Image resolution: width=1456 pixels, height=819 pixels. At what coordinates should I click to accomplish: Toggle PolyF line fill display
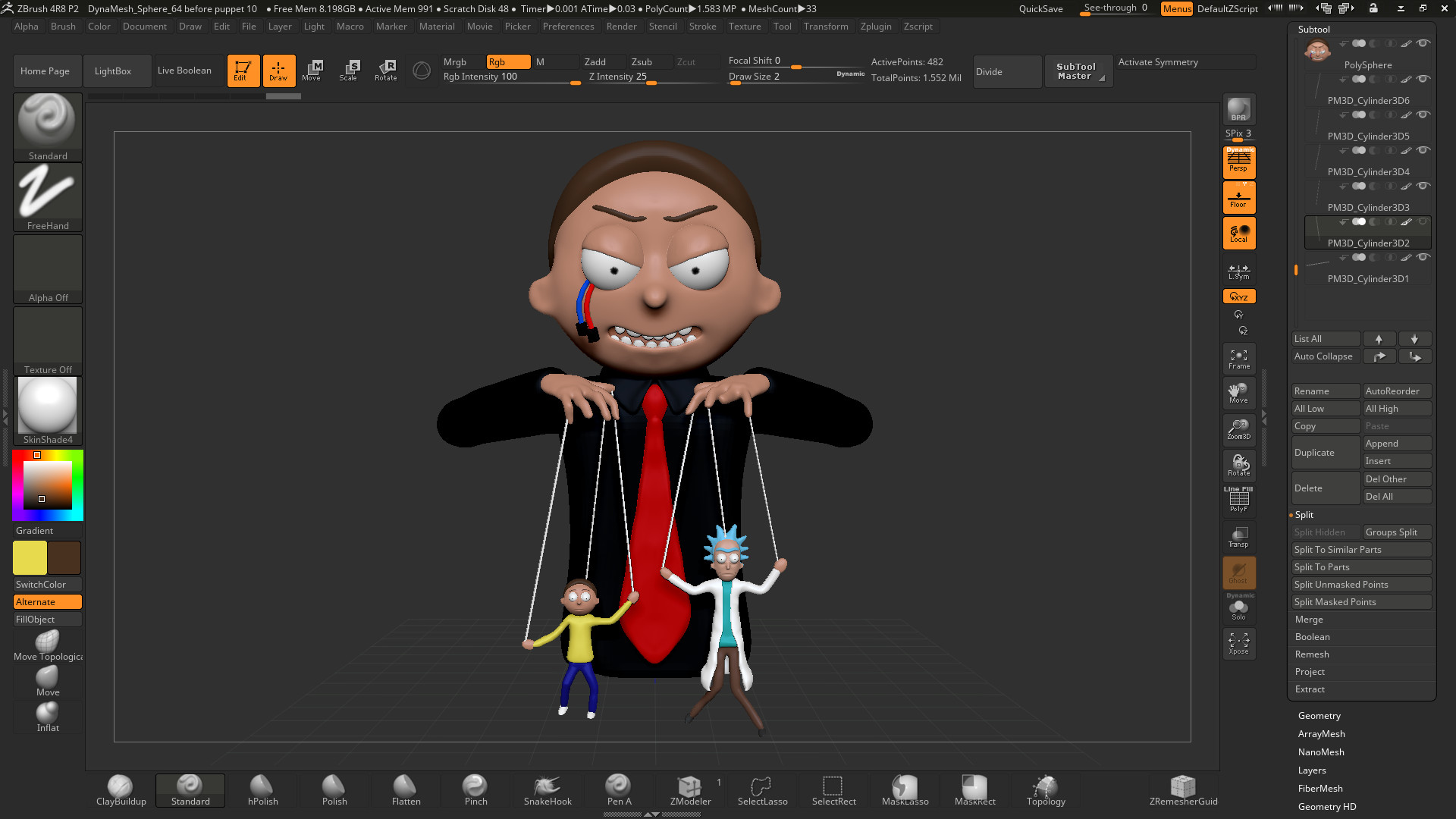[x=1239, y=500]
